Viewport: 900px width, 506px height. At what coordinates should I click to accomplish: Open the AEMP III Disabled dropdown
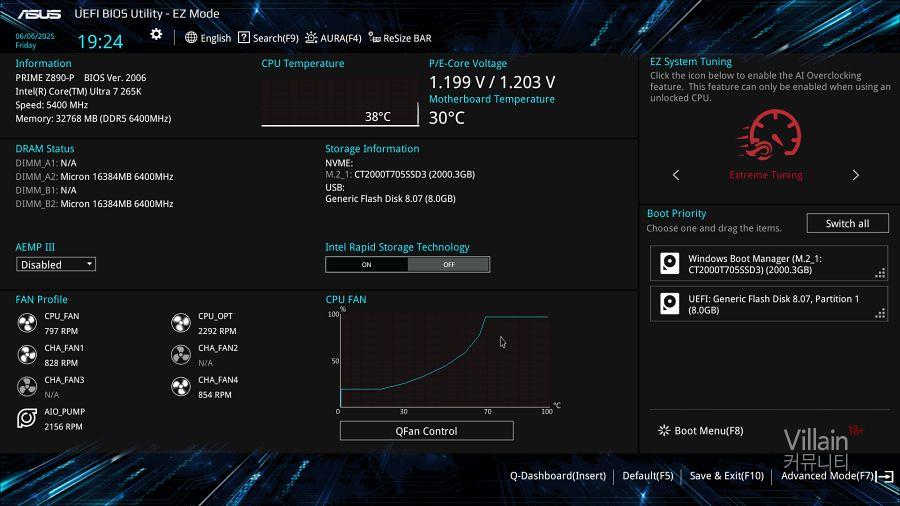[56, 265]
